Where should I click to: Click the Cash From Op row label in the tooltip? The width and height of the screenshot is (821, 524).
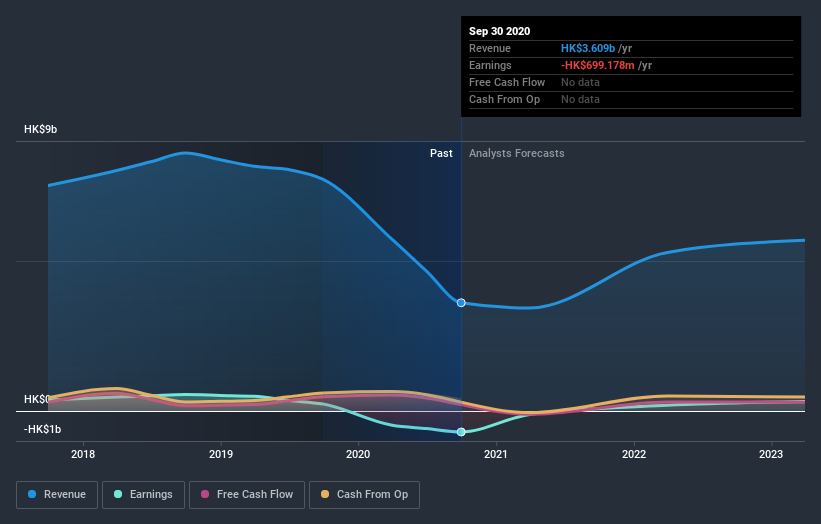tap(504, 99)
